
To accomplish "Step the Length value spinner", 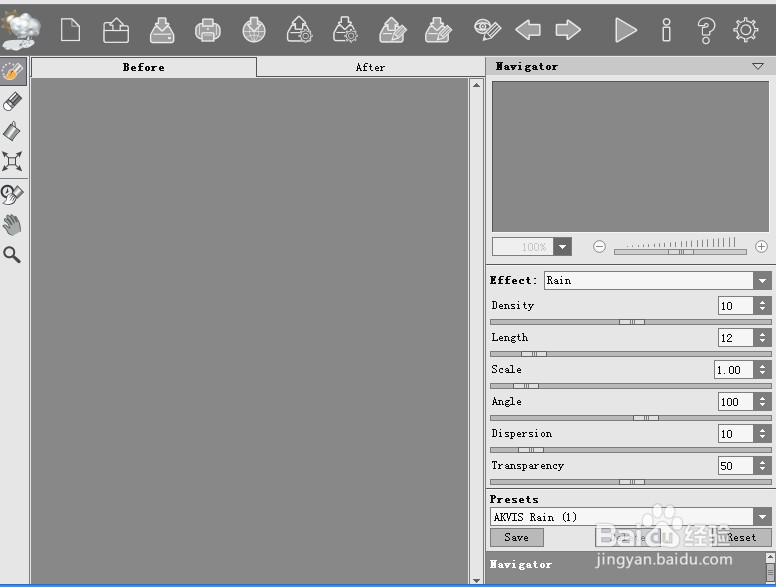I will pyautogui.click(x=762, y=338).
